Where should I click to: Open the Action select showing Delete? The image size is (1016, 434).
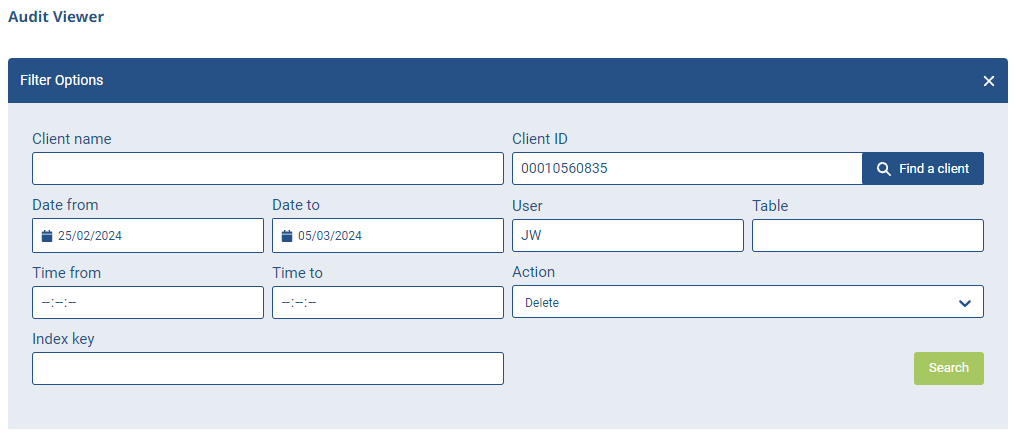pyautogui.click(x=748, y=302)
